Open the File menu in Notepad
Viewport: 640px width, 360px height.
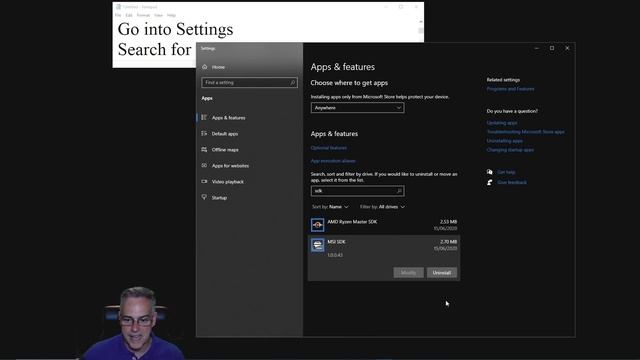click(118, 15)
